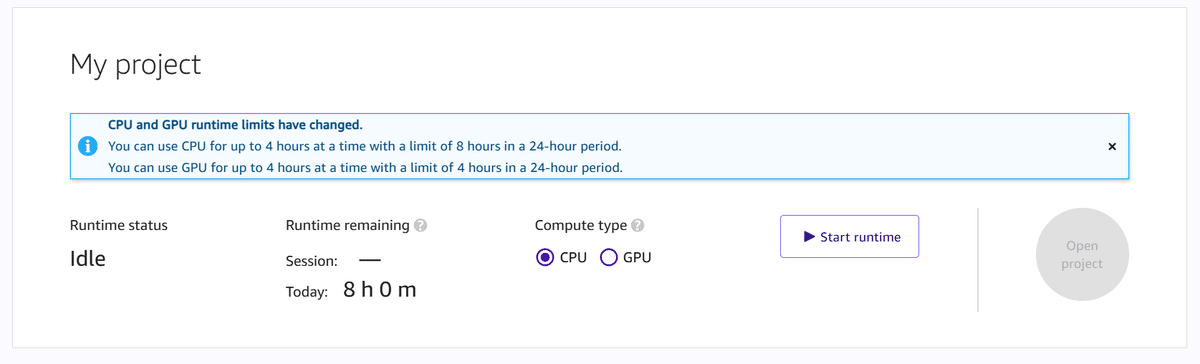This screenshot has width=1200, height=364.
Task: Click the play triangle on Start runtime
Action: (x=809, y=237)
